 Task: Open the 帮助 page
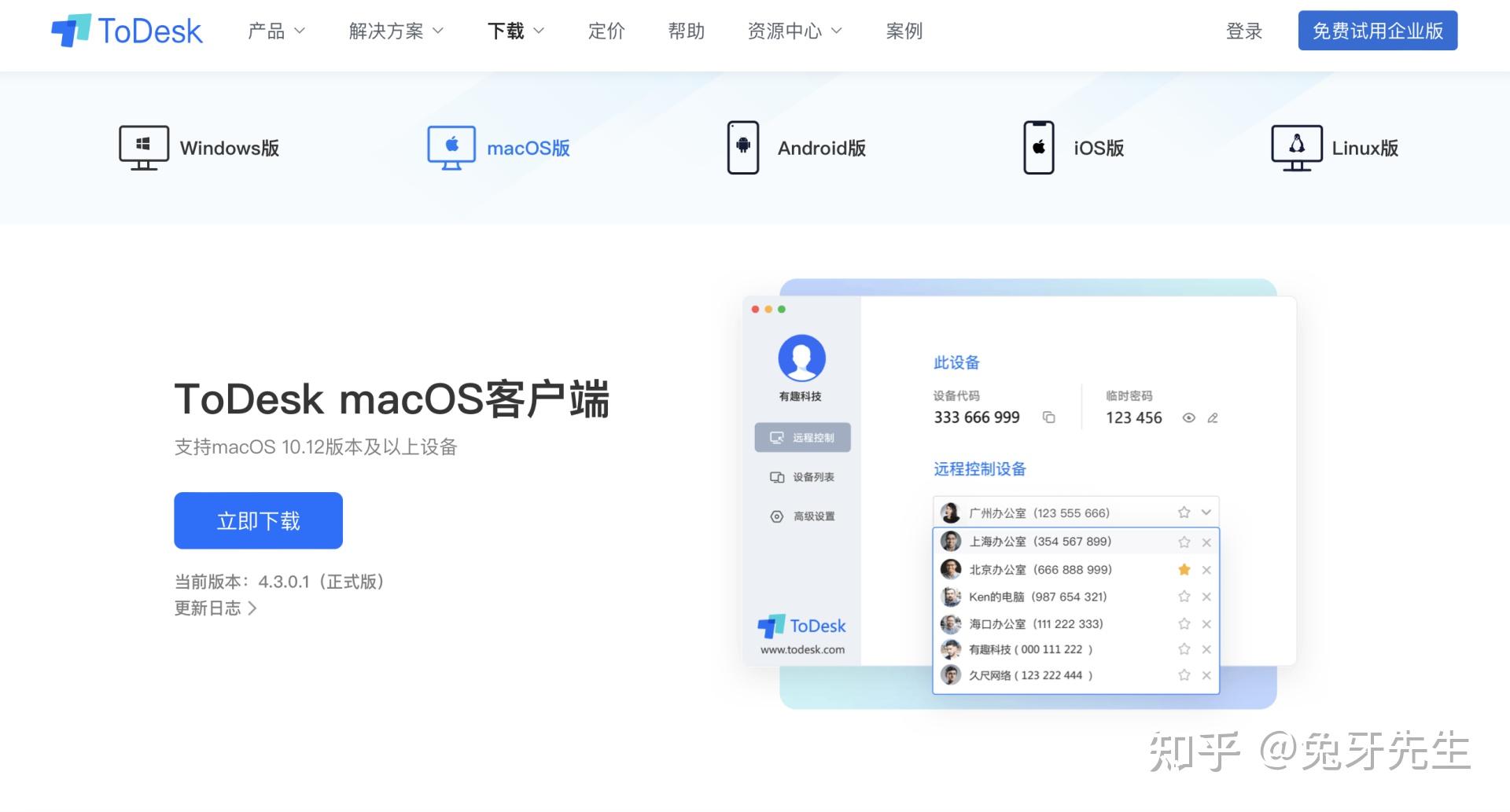(687, 31)
